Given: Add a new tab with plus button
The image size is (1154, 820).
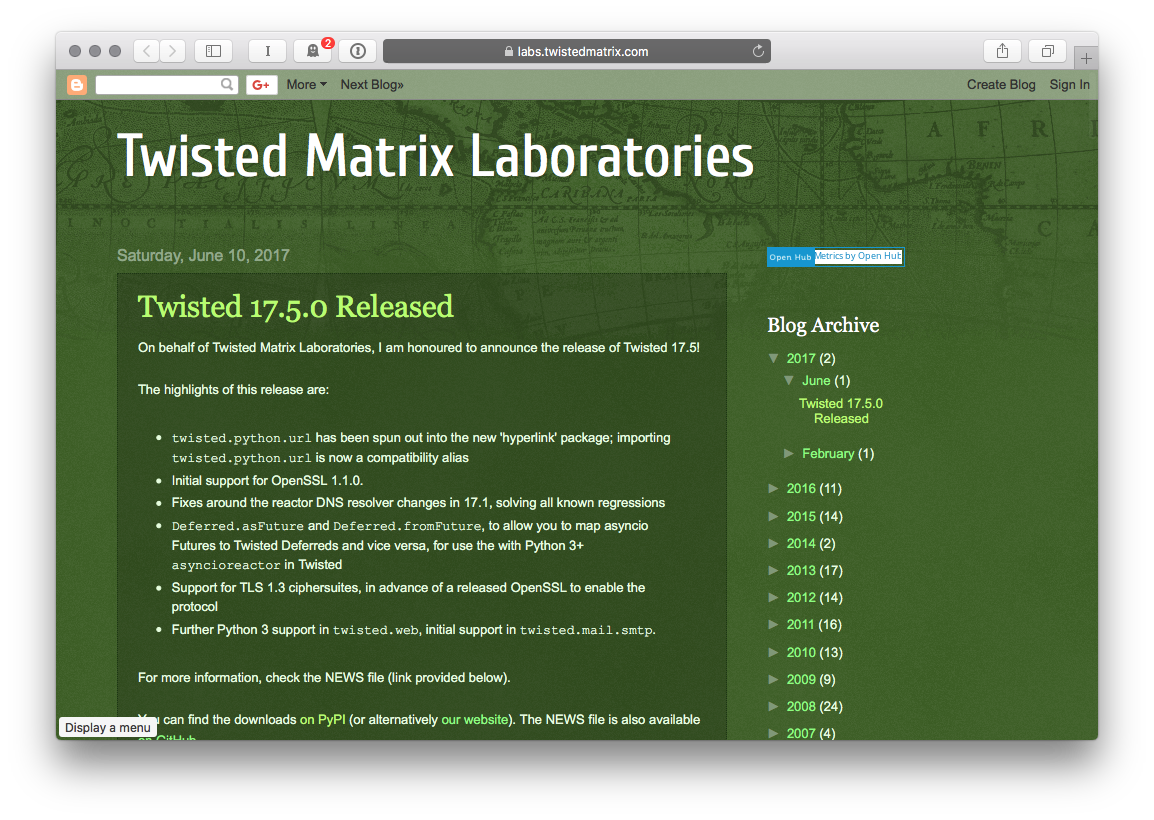Looking at the screenshot, I should tap(1086, 58).
